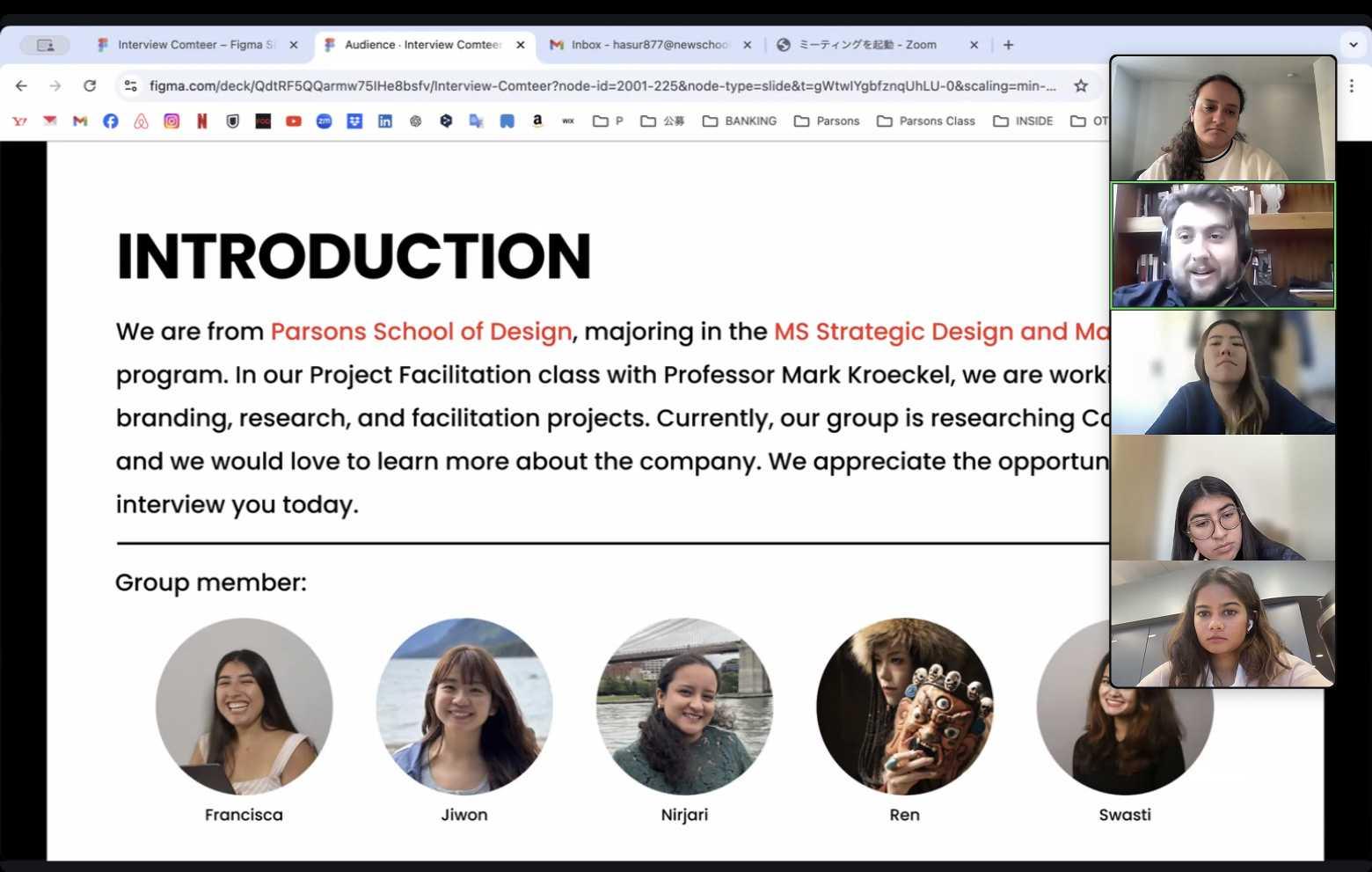The image size is (1372, 872).
Task: Click the name label 'Nirjari'
Action: point(684,815)
